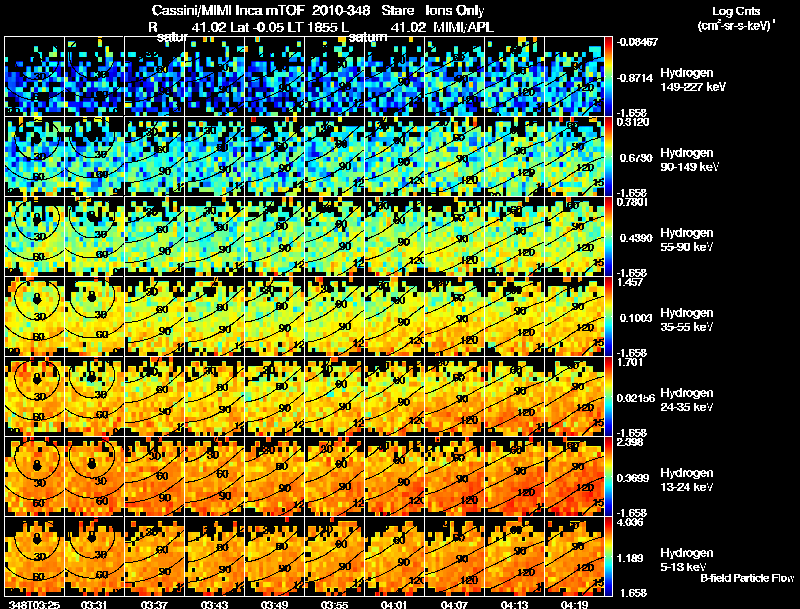Click the colorbar value '1.457'

pos(630,282)
